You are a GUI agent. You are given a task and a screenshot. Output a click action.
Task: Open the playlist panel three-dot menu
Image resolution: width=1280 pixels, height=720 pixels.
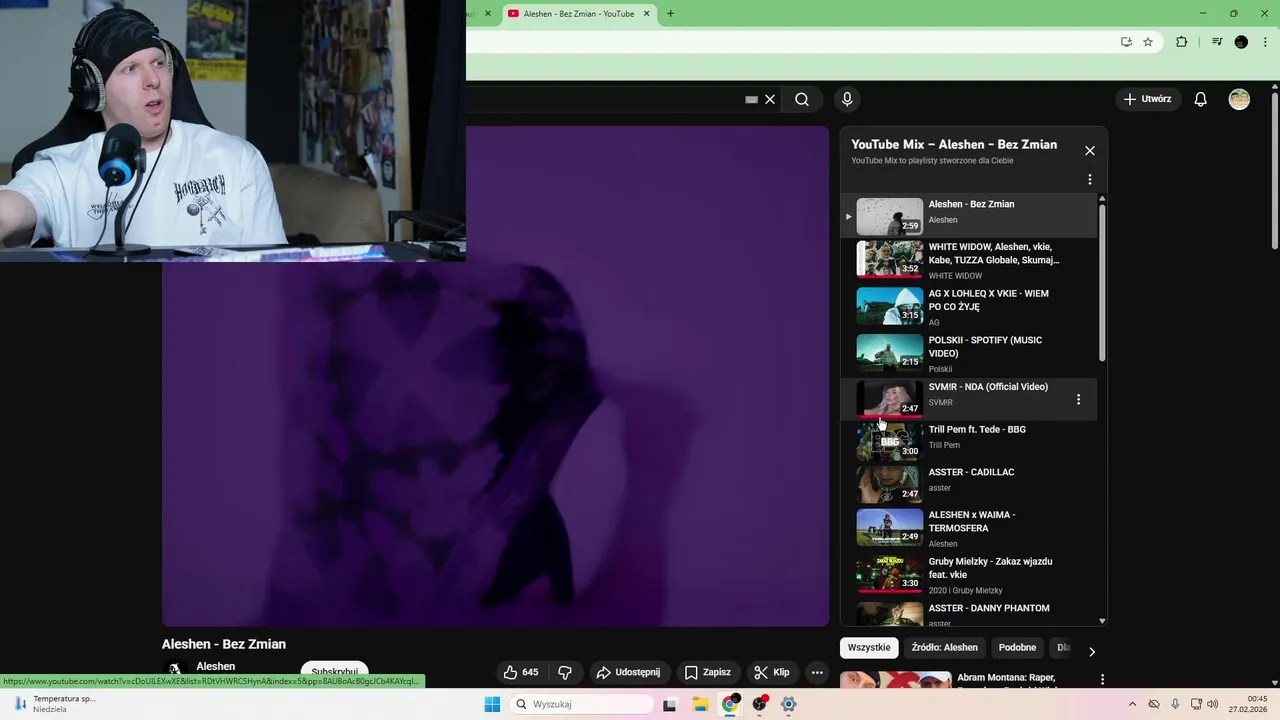tap(1090, 180)
